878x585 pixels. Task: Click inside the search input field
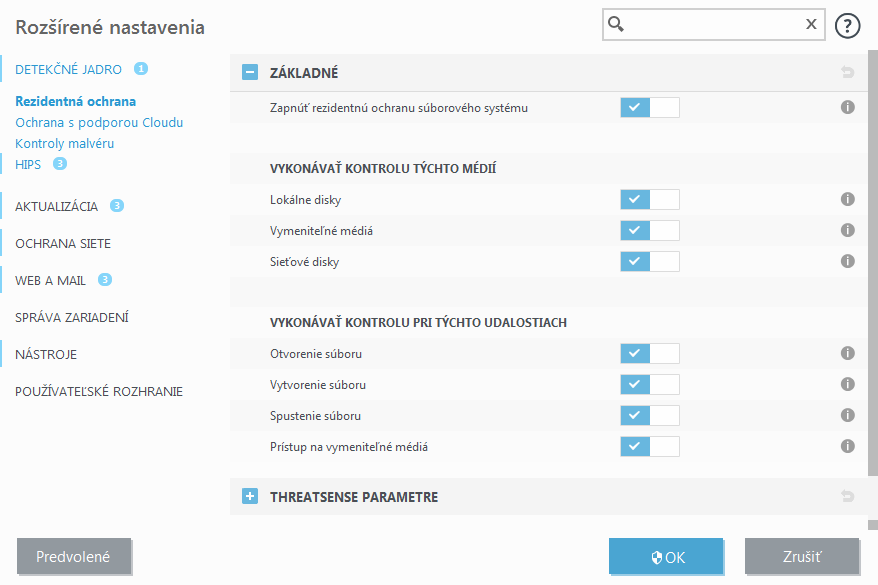click(710, 24)
